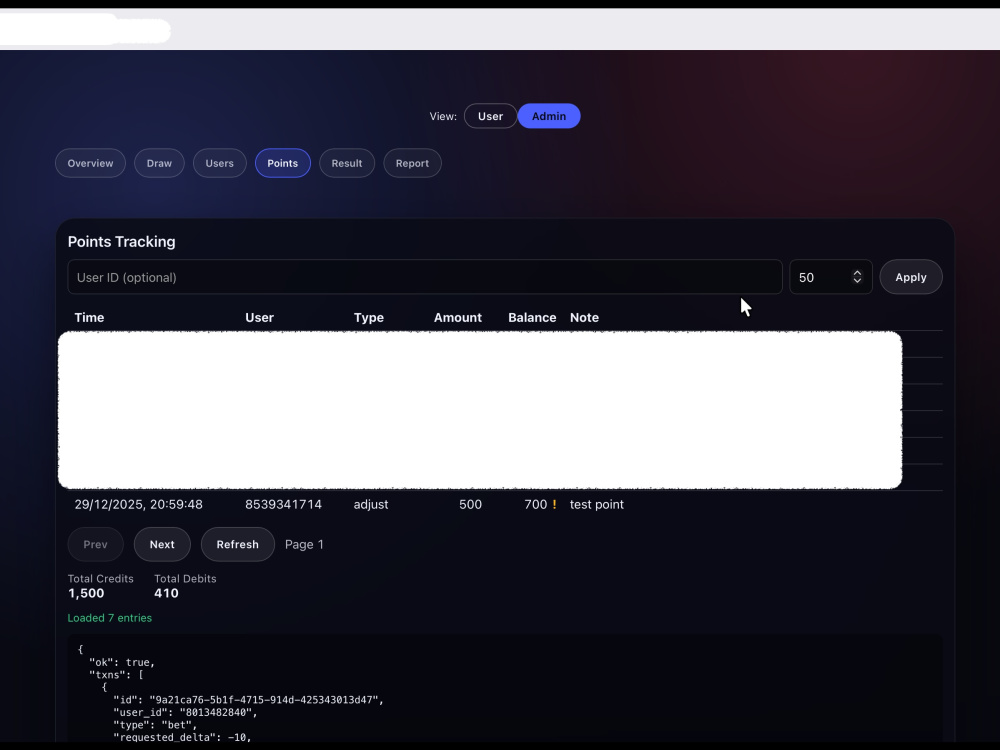Click the Total Debits value 410
The height and width of the screenshot is (750, 1000).
[x=166, y=593]
